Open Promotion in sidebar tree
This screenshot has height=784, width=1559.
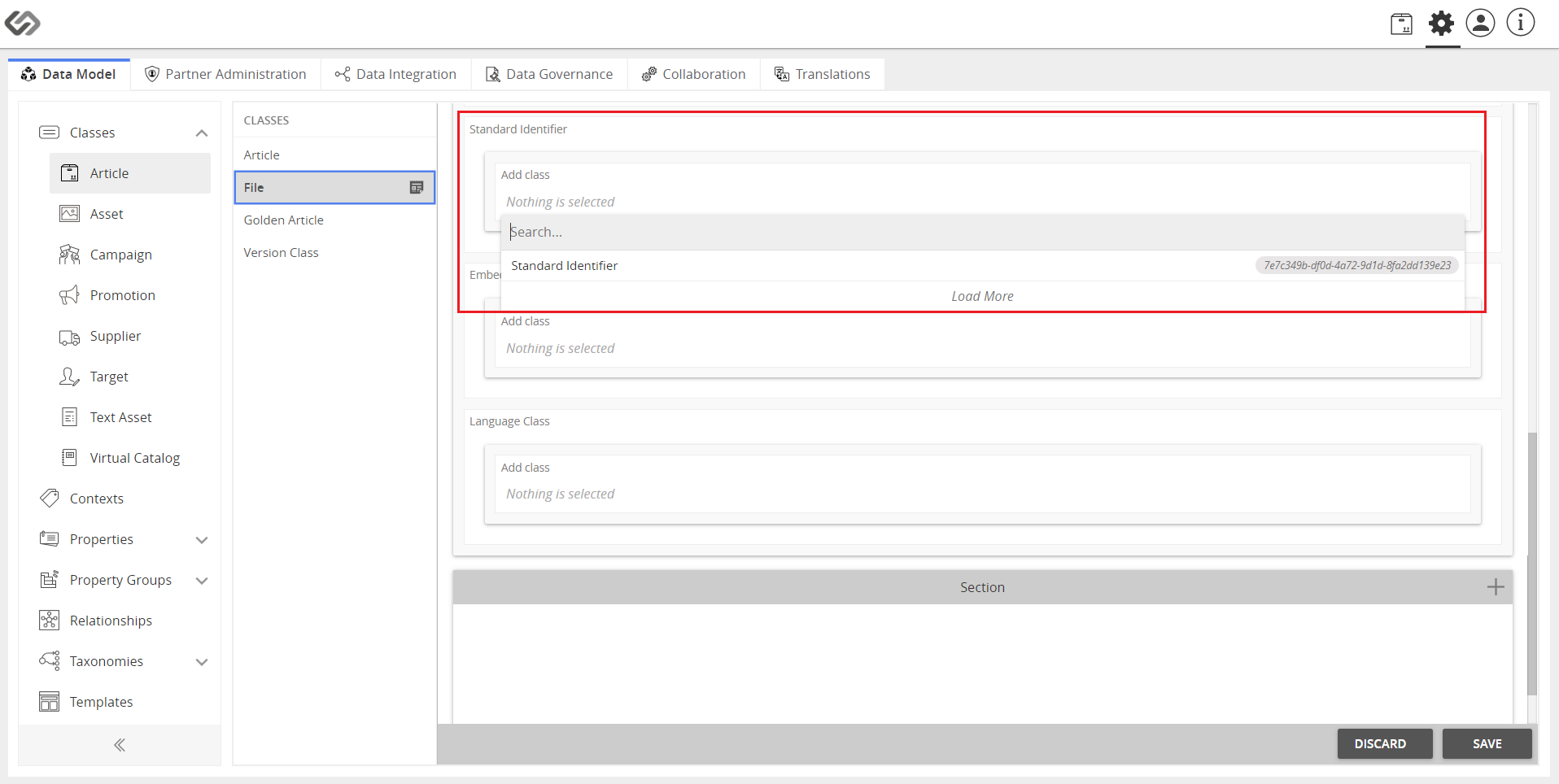point(130,295)
